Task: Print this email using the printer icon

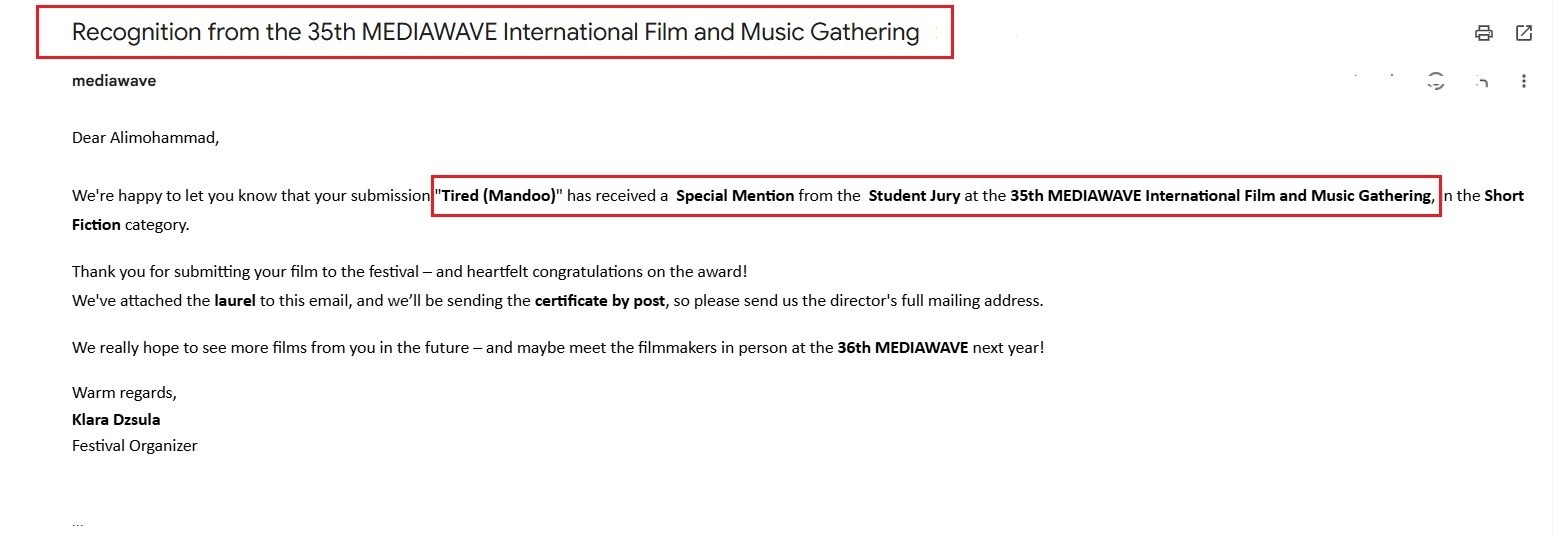Action: (x=1483, y=33)
